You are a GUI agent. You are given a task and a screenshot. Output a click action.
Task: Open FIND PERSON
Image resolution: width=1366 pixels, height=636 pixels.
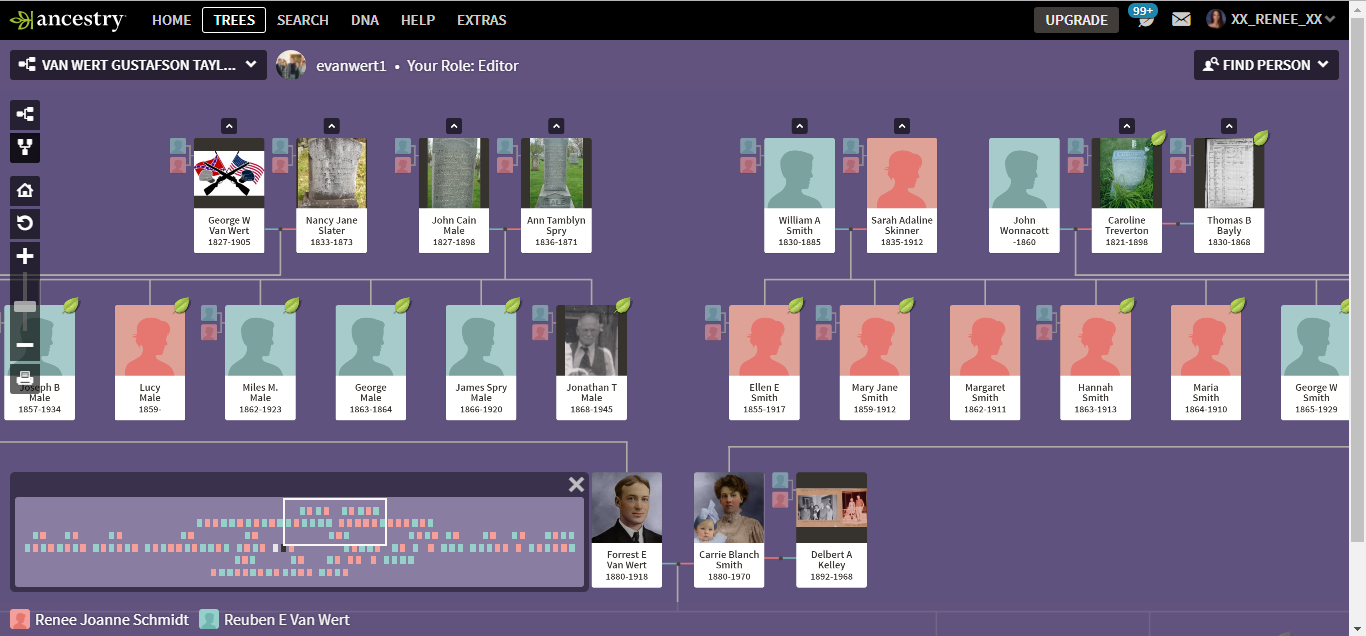pos(1265,64)
